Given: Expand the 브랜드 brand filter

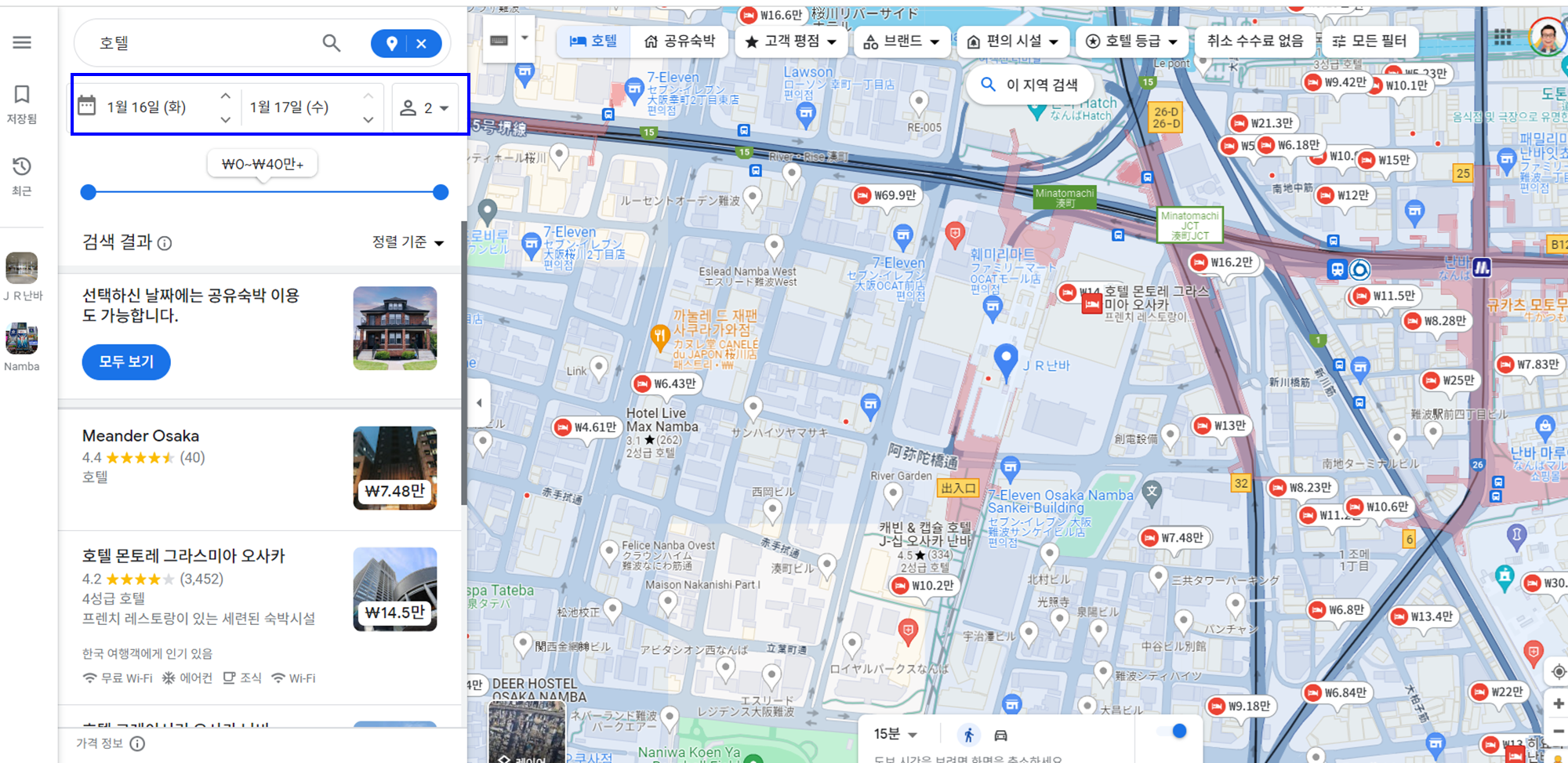Looking at the screenshot, I should (x=902, y=41).
